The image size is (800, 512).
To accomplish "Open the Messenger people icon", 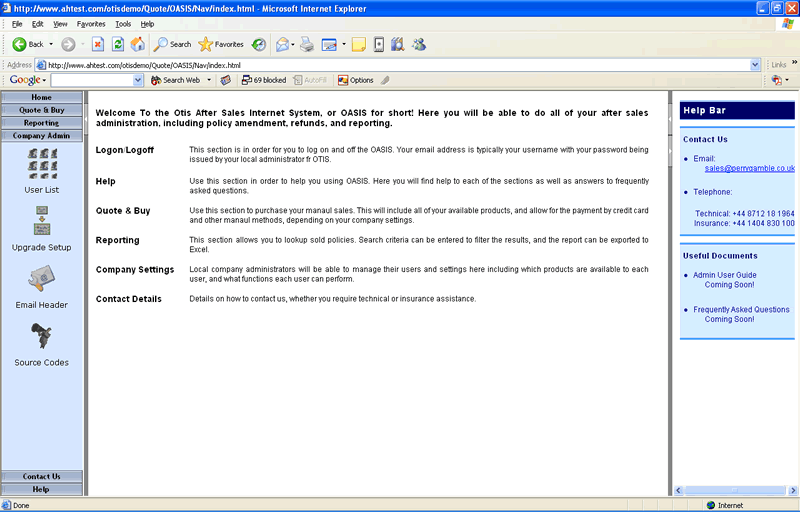I will 419,44.
